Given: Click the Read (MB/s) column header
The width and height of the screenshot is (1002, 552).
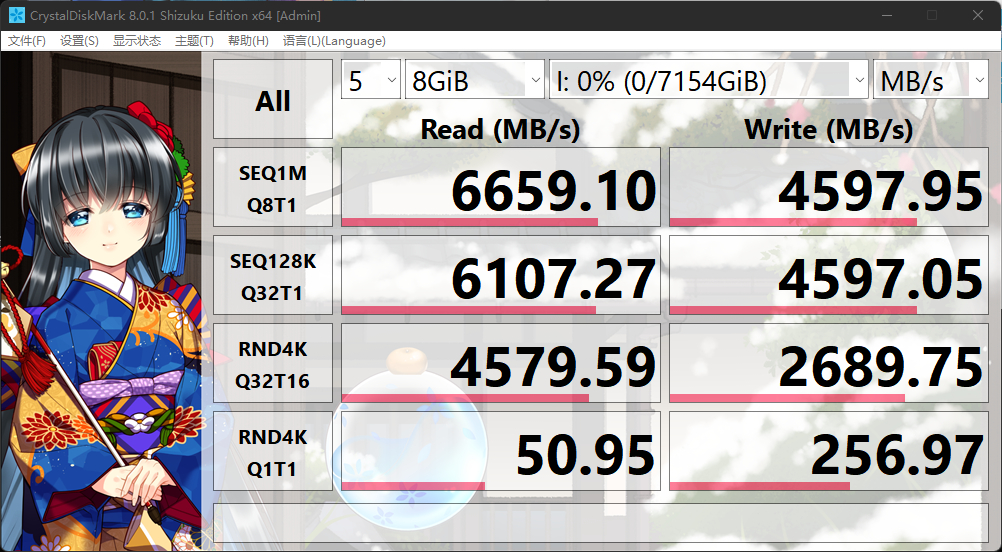Looking at the screenshot, I should tap(500, 130).
